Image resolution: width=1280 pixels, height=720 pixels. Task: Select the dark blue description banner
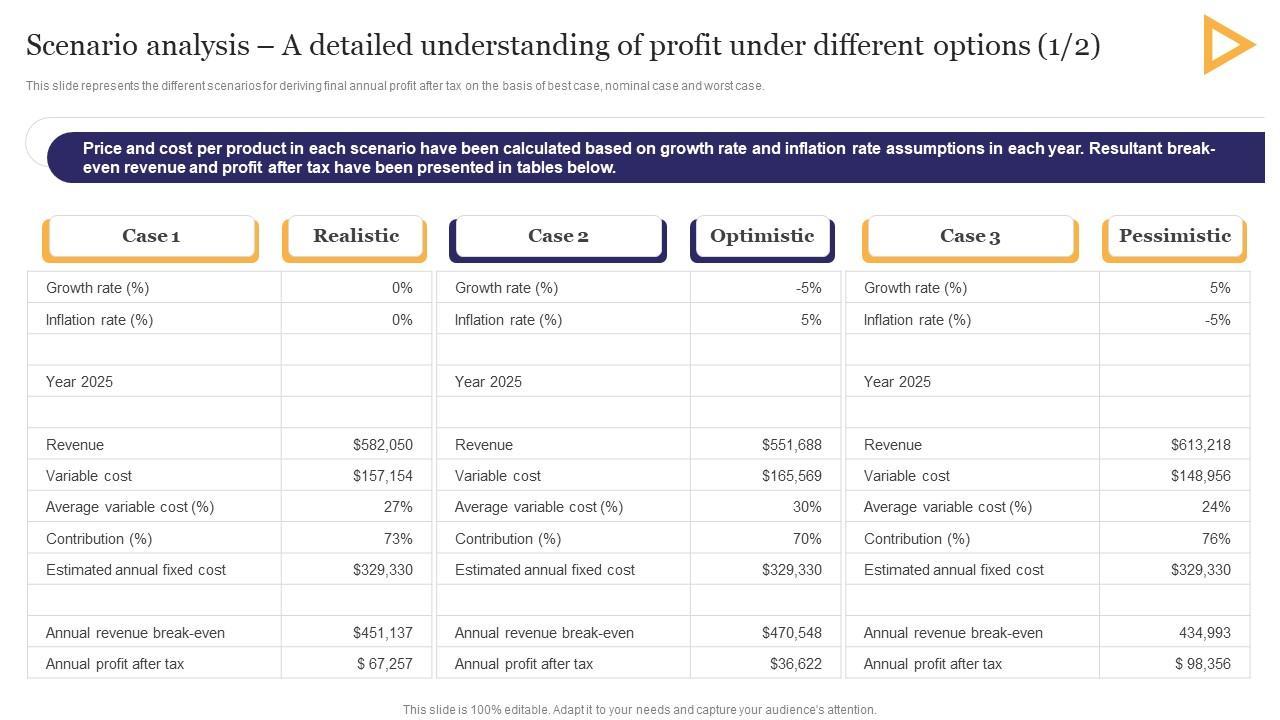click(650, 158)
